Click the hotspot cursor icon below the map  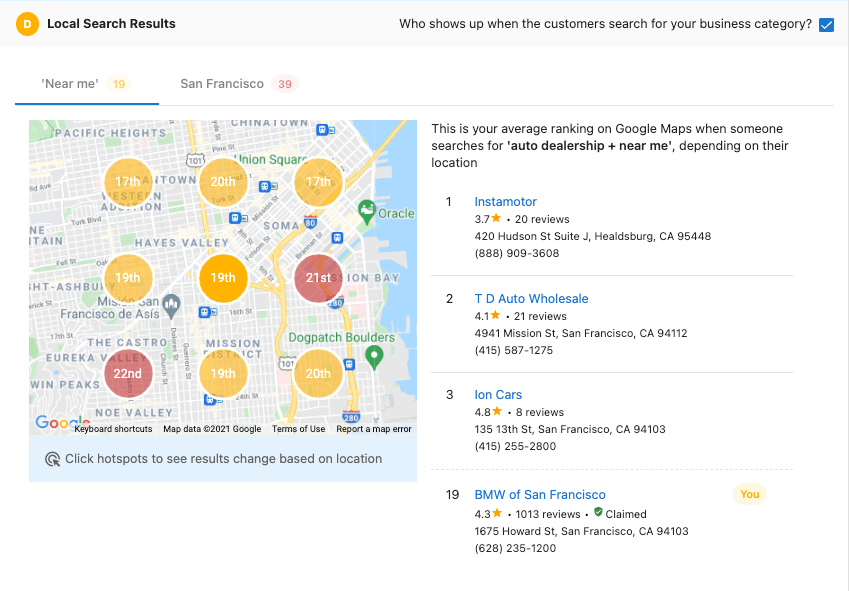click(x=52, y=459)
